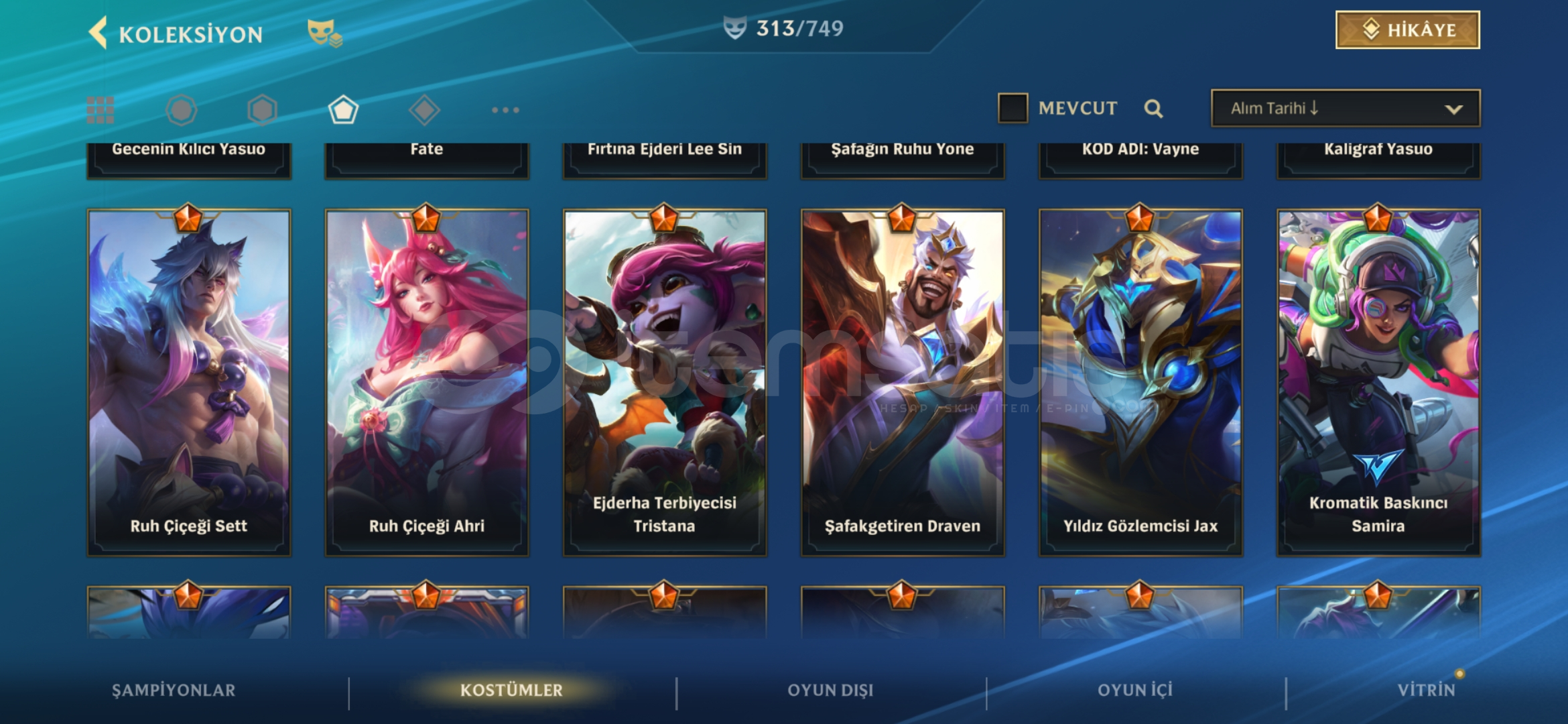Image resolution: width=1568 pixels, height=724 pixels.
Task: Go back using the Koleksiyon arrow
Action: pos(99,33)
